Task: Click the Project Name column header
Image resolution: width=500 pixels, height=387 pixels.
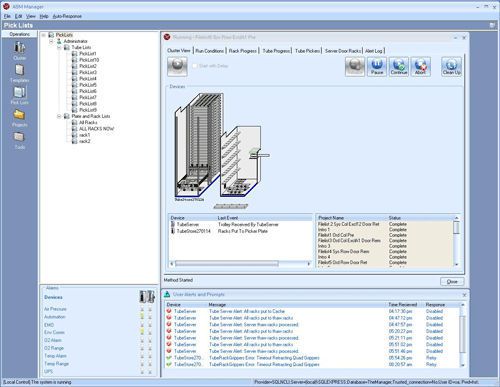Action: (x=331, y=218)
